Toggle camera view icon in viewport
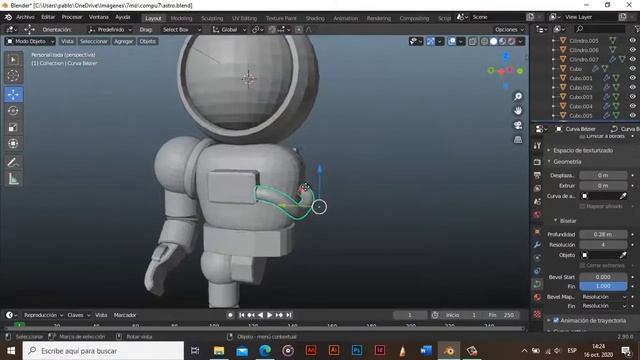 pos(518,125)
